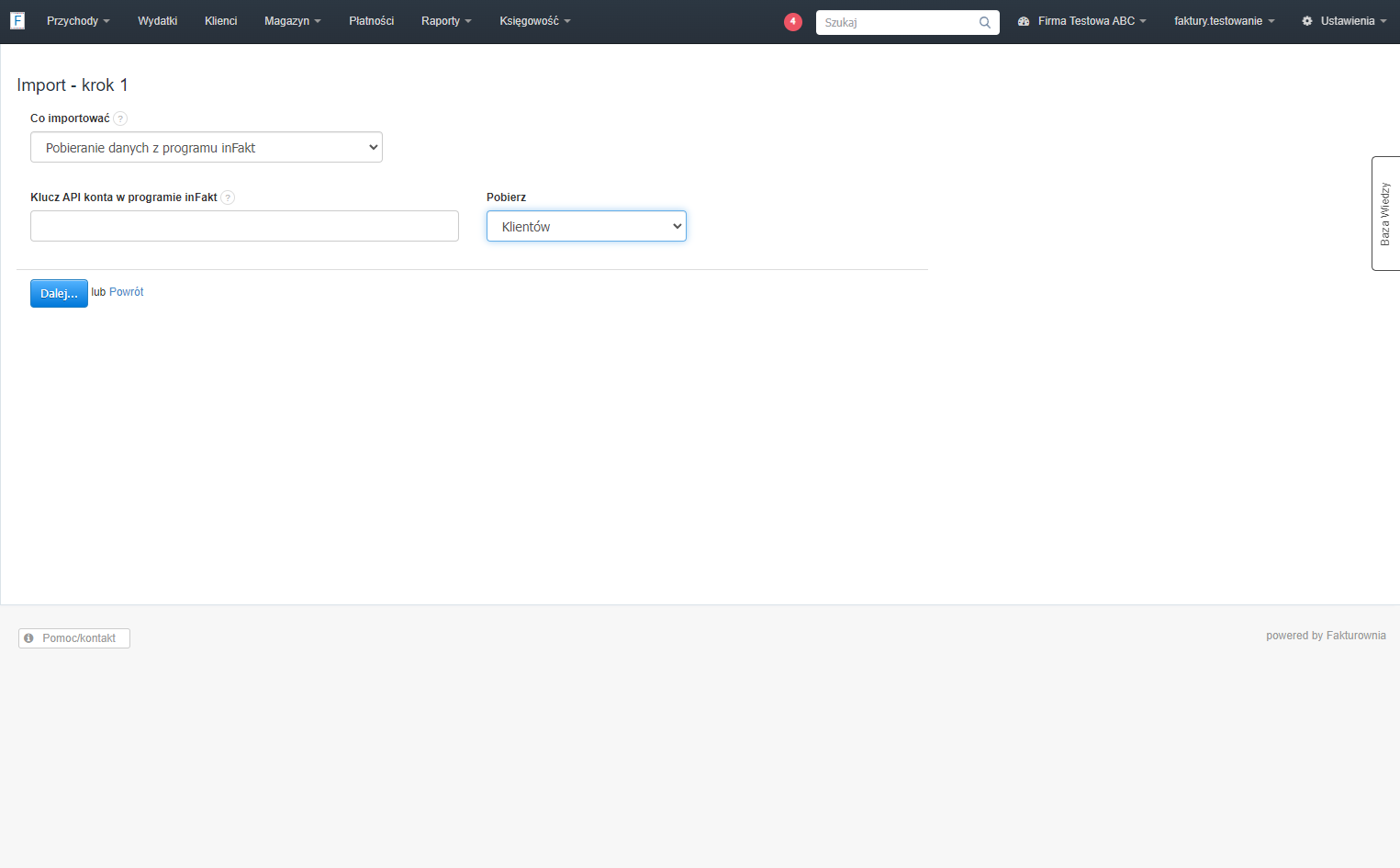The width and height of the screenshot is (1400, 868).
Task: Open the red notifications badge
Action: point(793,21)
